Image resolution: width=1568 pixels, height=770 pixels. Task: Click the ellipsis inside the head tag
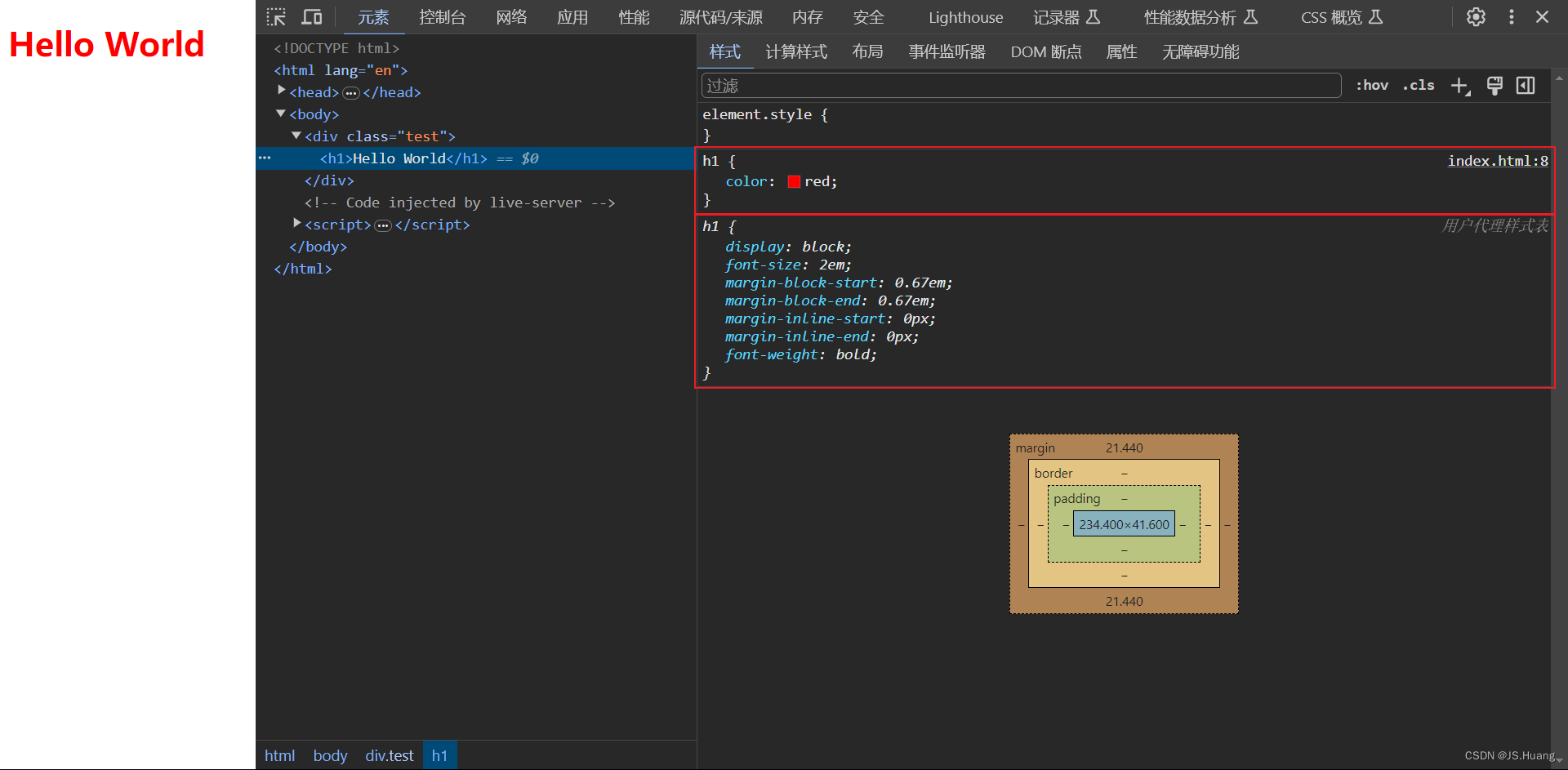[351, 93]
